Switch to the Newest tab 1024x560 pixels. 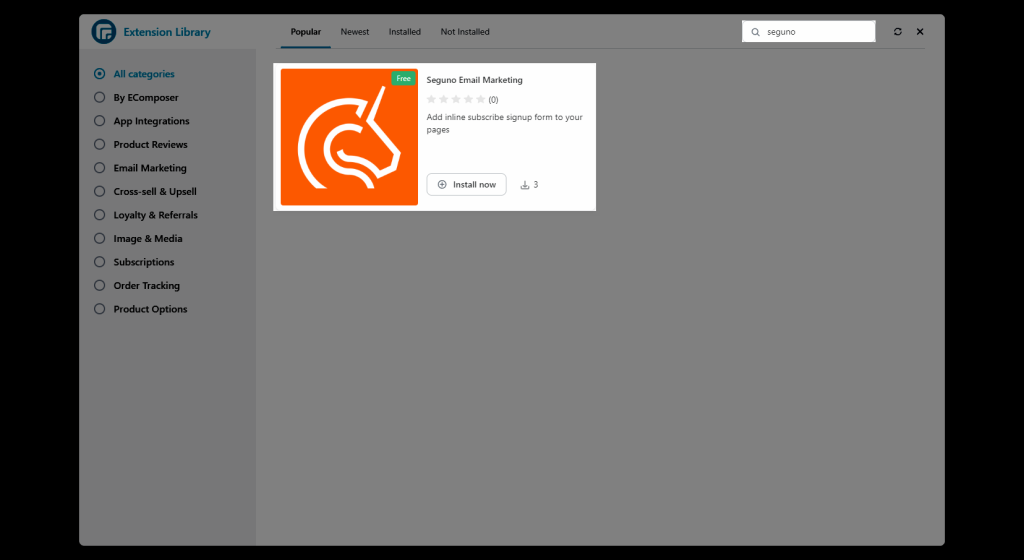tap(355, 31)
